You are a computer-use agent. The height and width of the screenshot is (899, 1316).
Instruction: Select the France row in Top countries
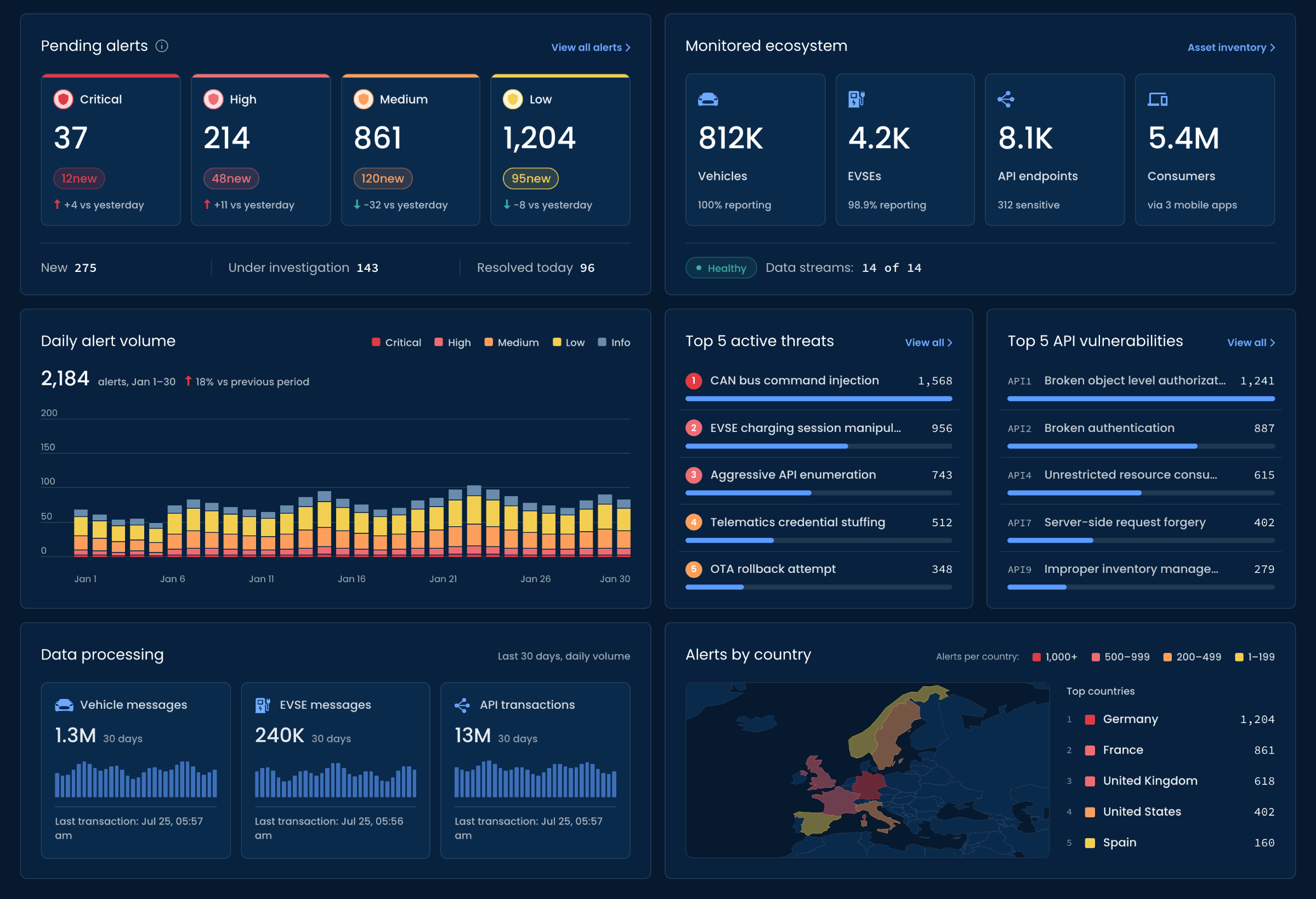[x=1171, y=750]
